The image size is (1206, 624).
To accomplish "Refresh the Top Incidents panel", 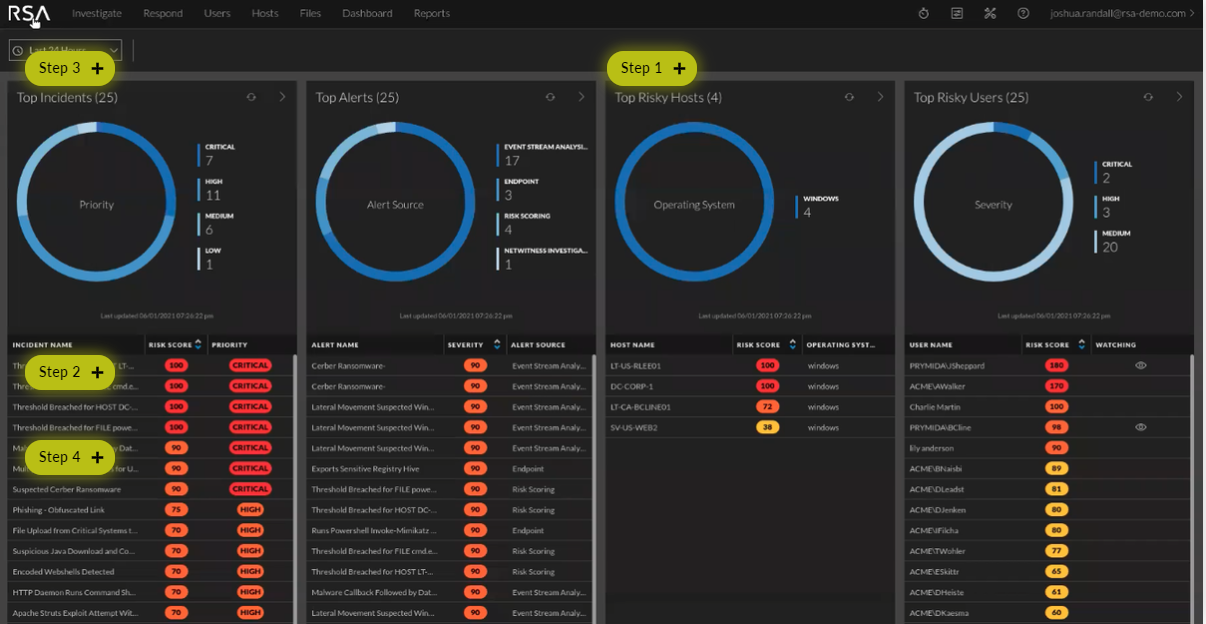I will pyautogui.click(x=249, y=97).
